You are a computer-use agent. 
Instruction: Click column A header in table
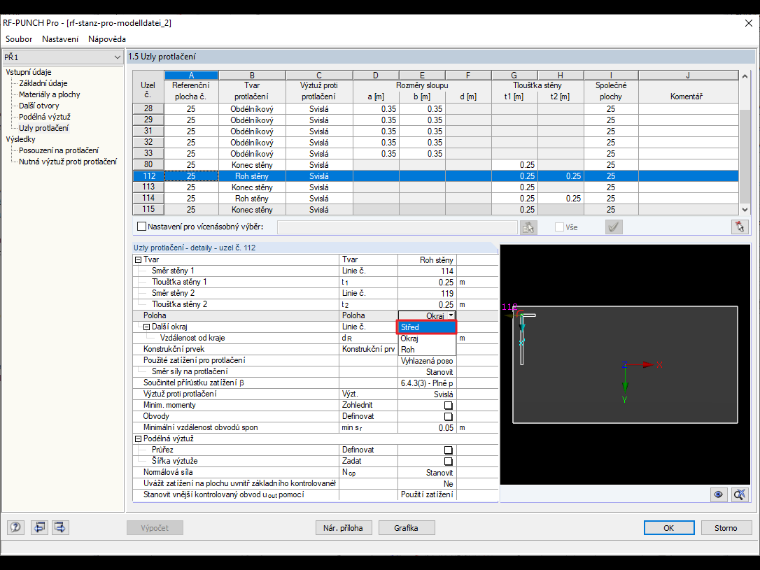[191, 75]
